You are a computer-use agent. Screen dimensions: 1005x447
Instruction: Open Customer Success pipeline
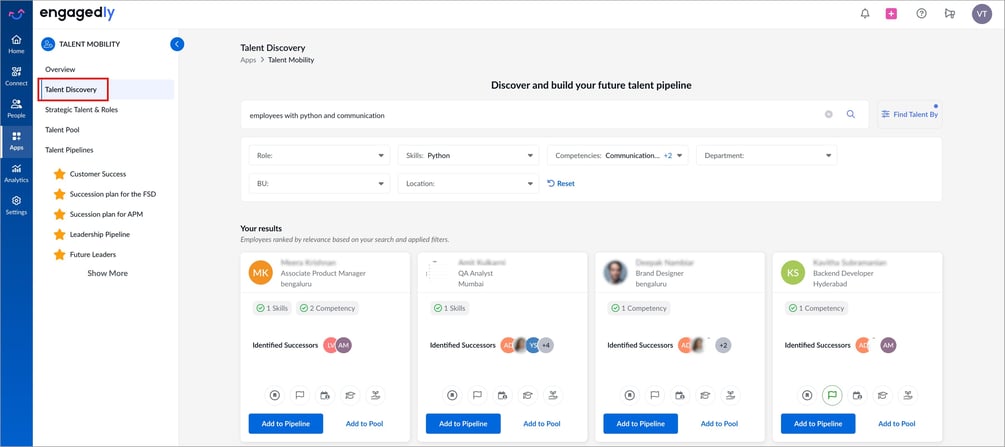click(x=98, y=174)
